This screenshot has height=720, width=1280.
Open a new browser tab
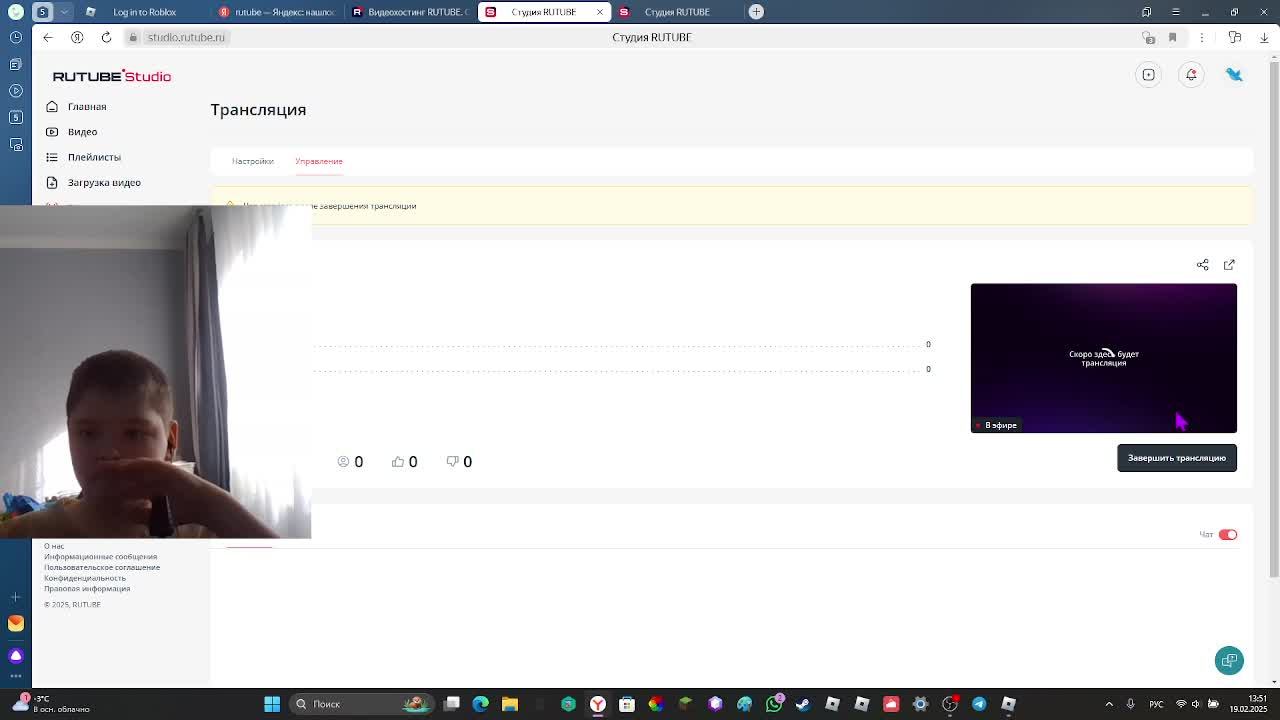click(x=756, y=12)
